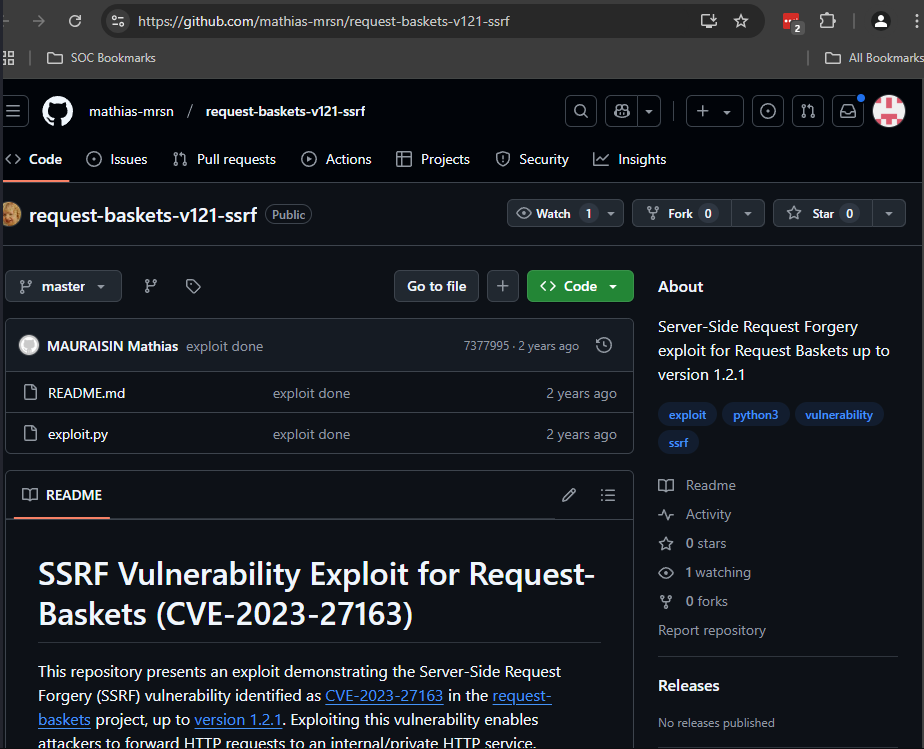924x749 pixels.
Task: Open README outline list icon
Action: [607, 495]
